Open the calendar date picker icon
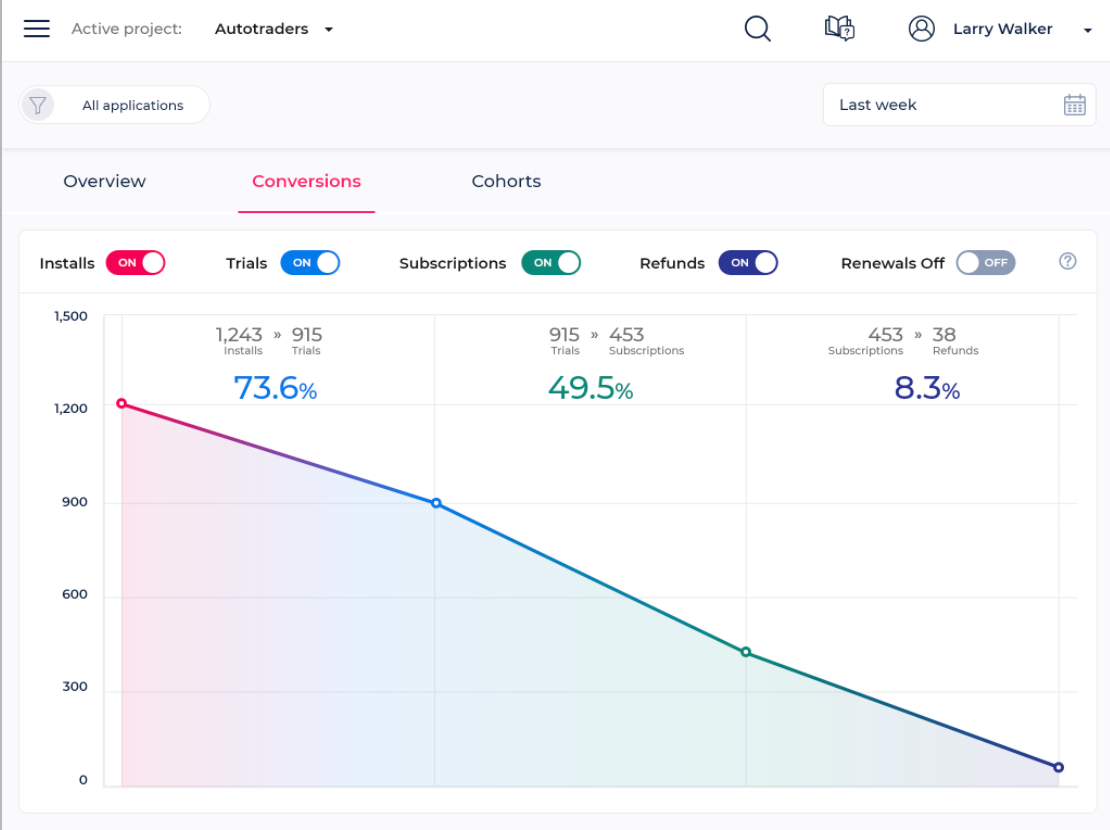The width and height of the screenshot is (1110, 830). tap(1075, 104)
